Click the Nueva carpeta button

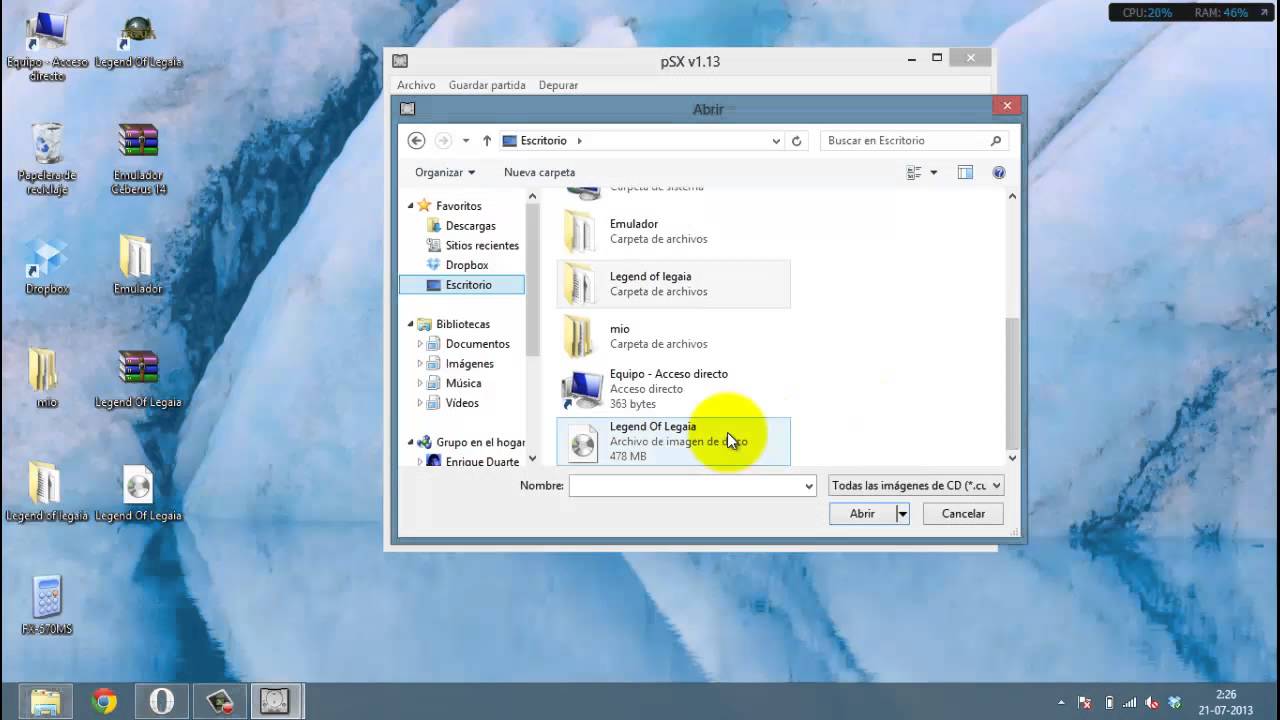click(x=539, y=173)
